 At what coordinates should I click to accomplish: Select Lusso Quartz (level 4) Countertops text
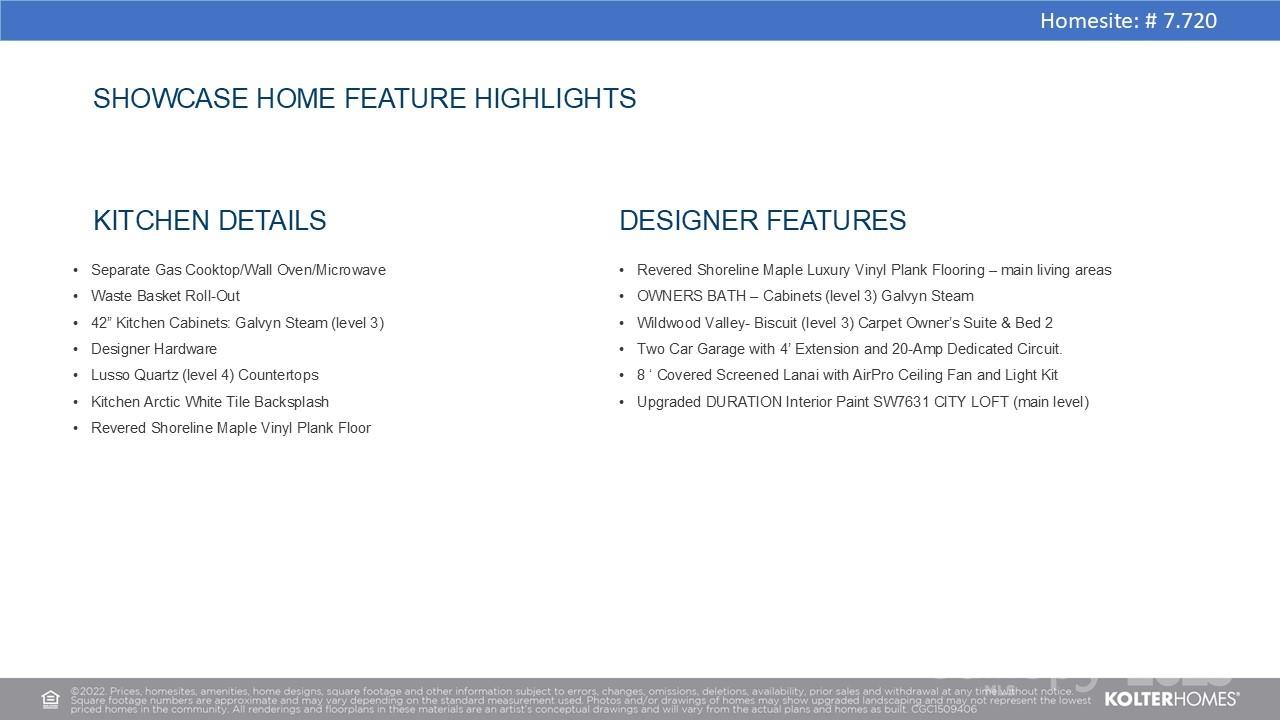[204, 375]
